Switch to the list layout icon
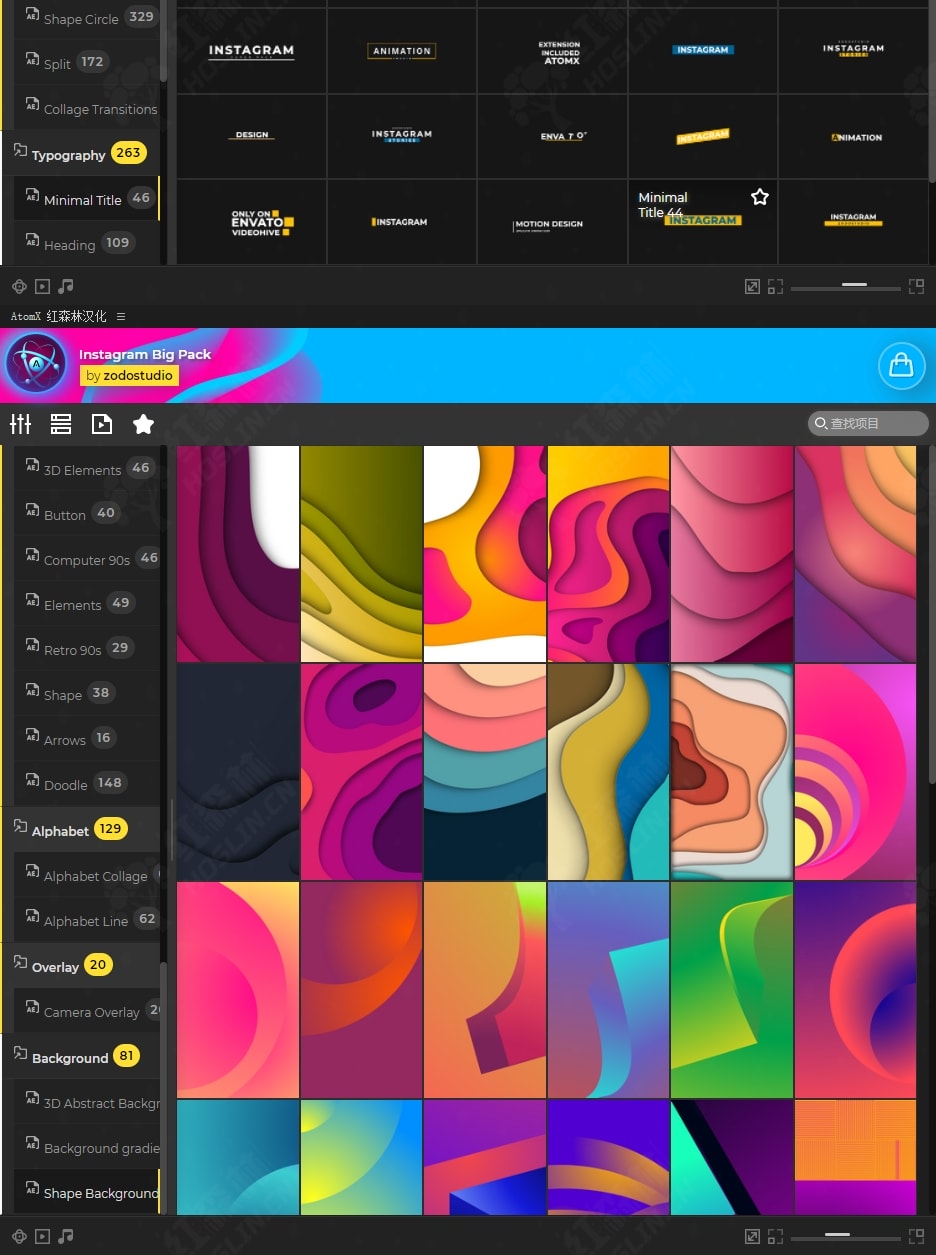 tap(61, 424)
